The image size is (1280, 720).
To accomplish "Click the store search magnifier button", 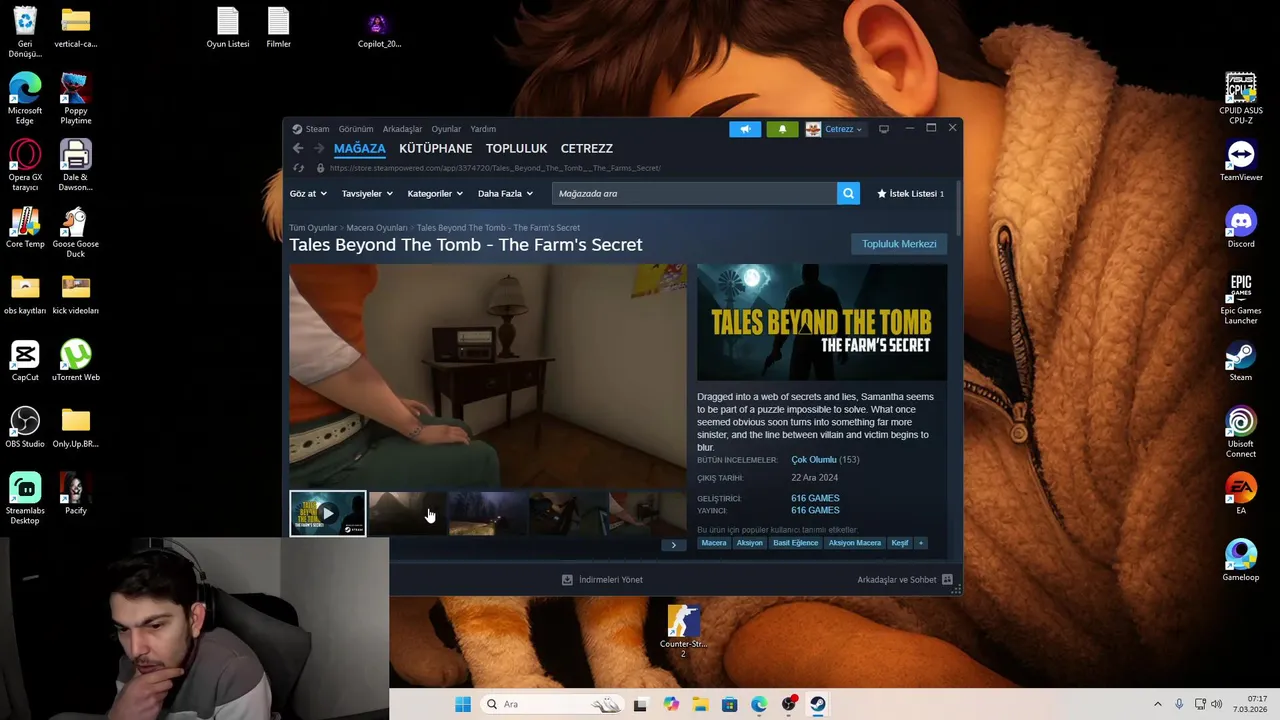I will [x=848, y=194].
